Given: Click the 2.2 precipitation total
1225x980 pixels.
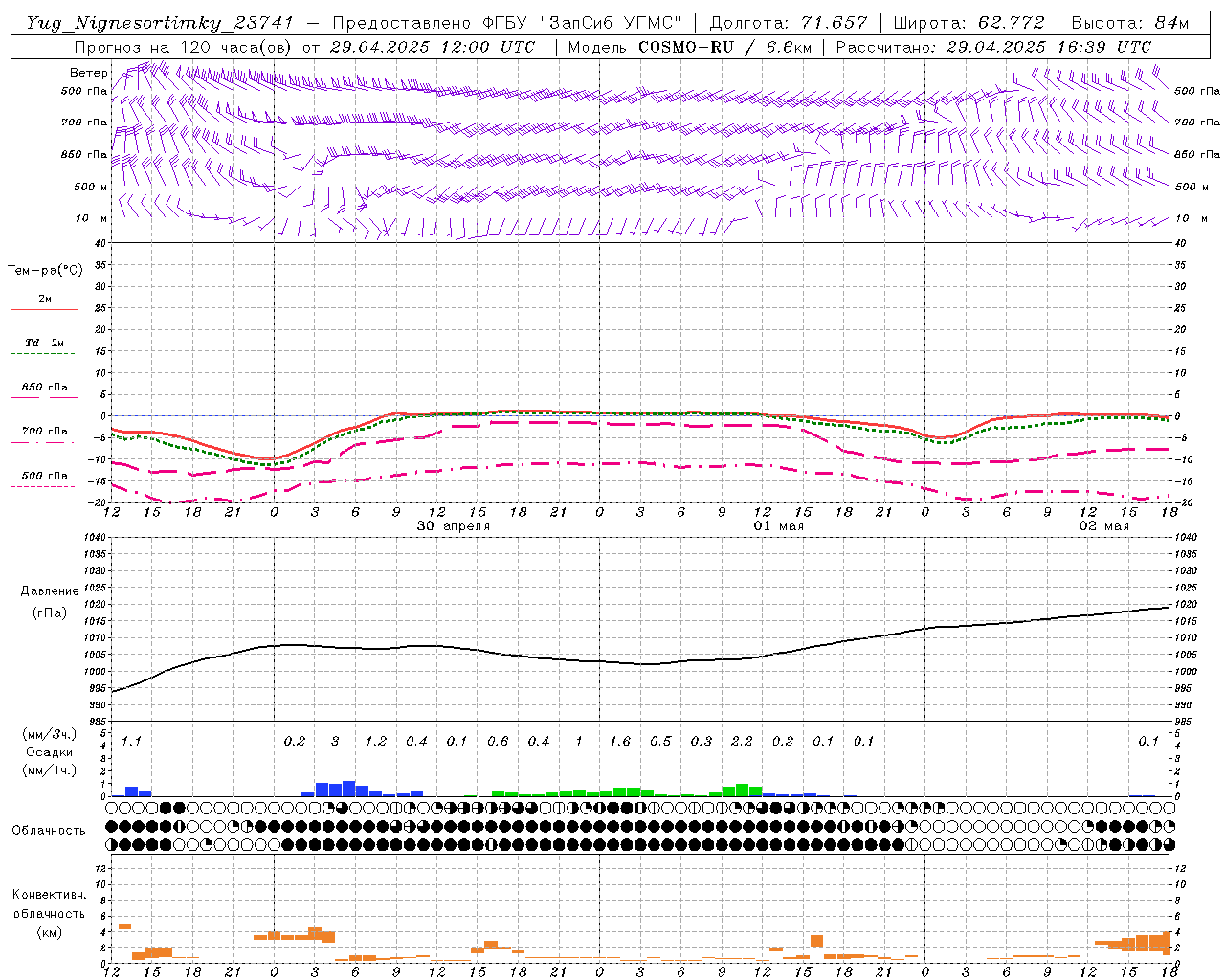Looking at the screenshot, I should click(x=742, y=741).
